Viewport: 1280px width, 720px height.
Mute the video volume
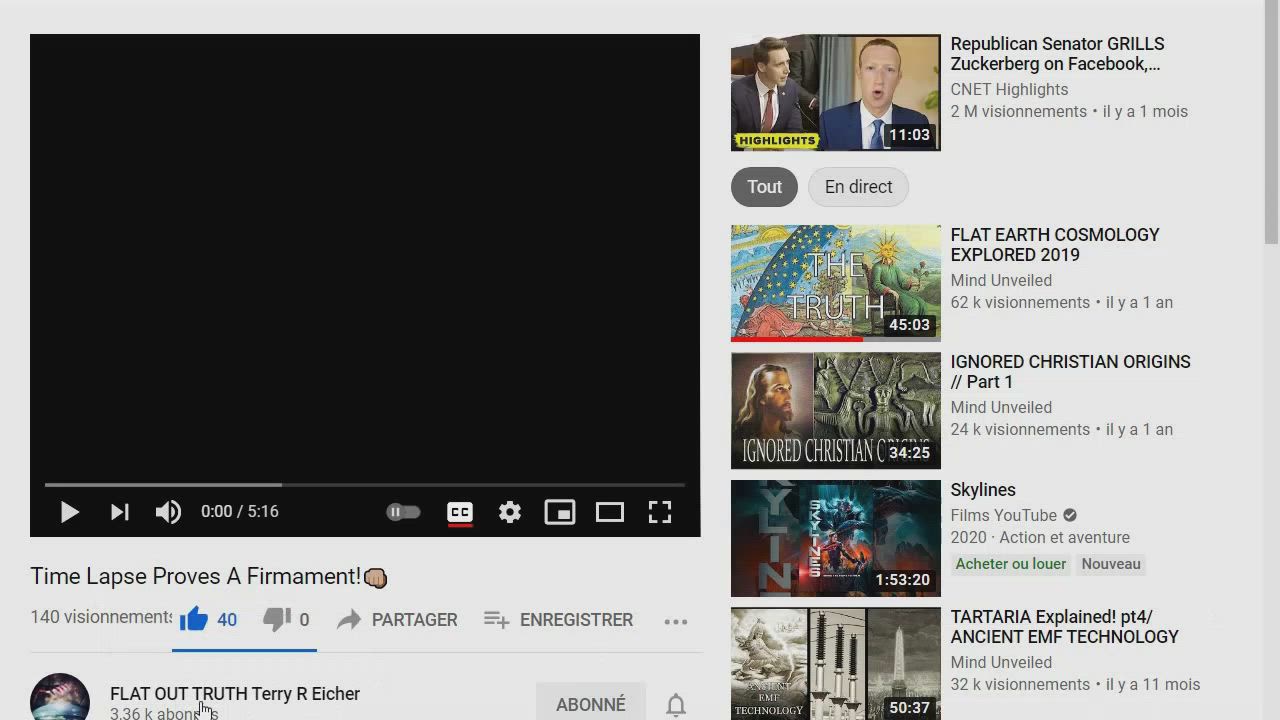click(x=168, y=512)
